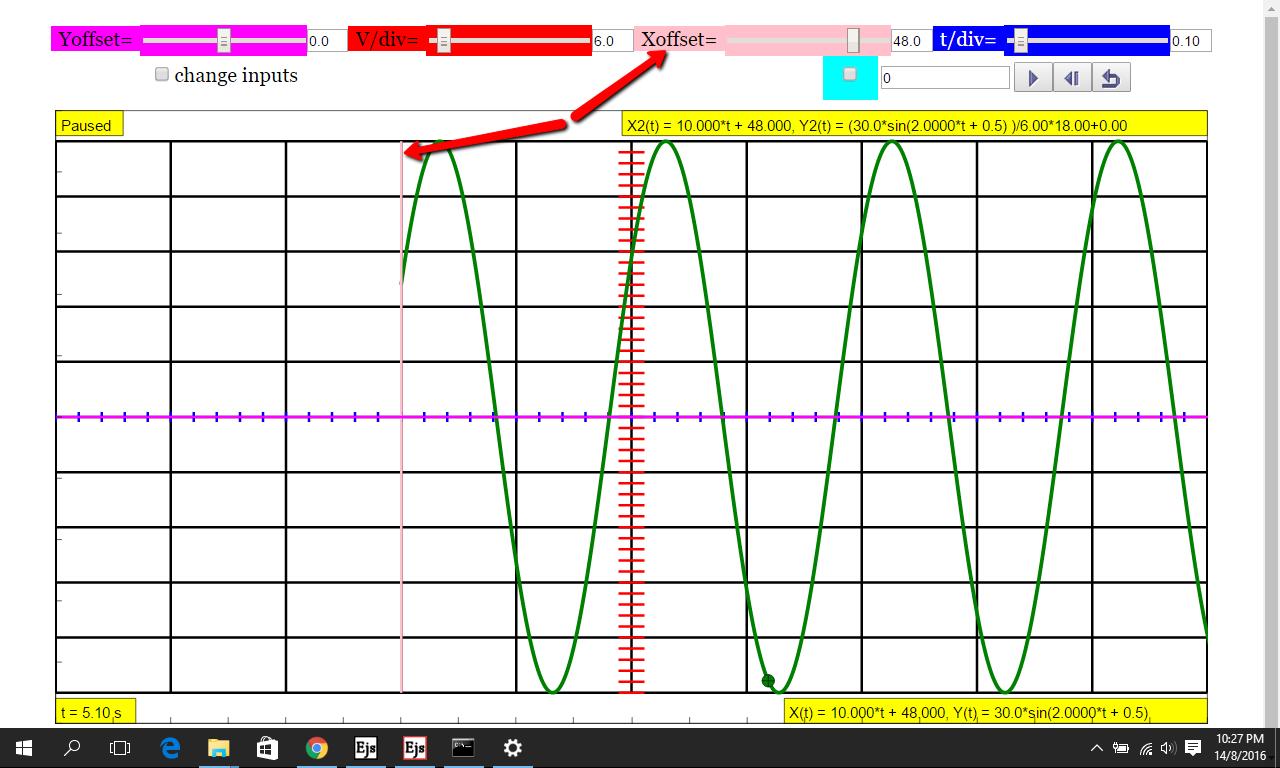Click the dark green trace point on the waveform
The width and height of the screenshot is (1280, 768).
pyautogui.click(x=768, y=681)
